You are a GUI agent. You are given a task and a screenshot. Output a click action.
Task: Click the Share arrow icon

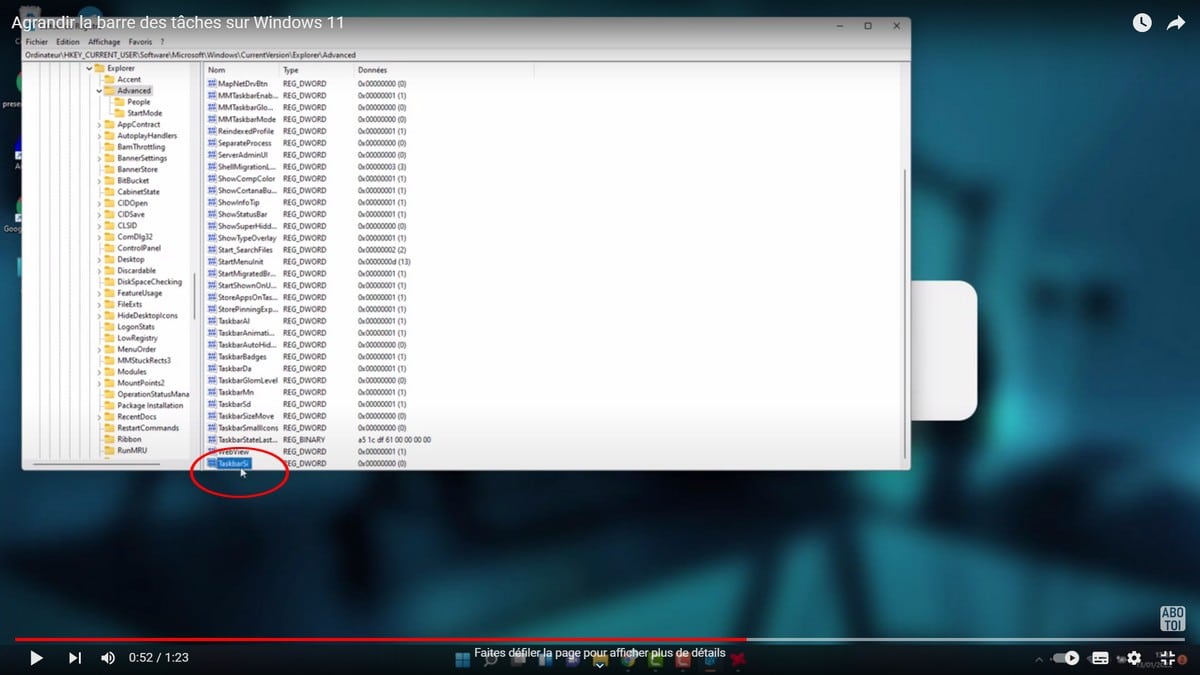(x=1175, y=23)
